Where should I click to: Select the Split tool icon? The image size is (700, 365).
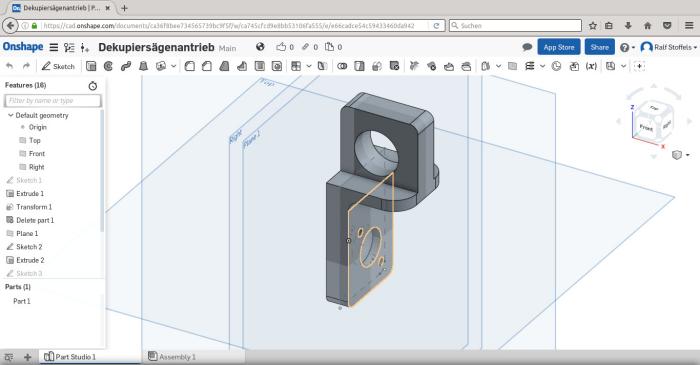click(x=359, y=66)
